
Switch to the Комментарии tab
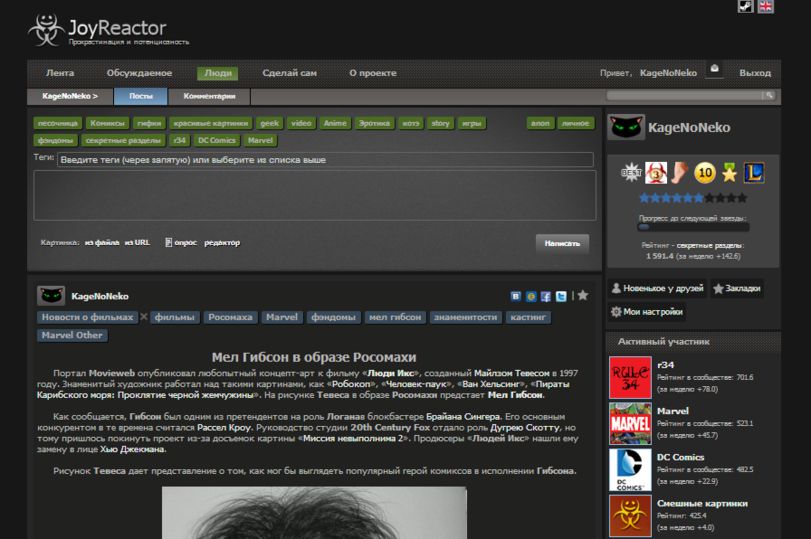(209, 96)
